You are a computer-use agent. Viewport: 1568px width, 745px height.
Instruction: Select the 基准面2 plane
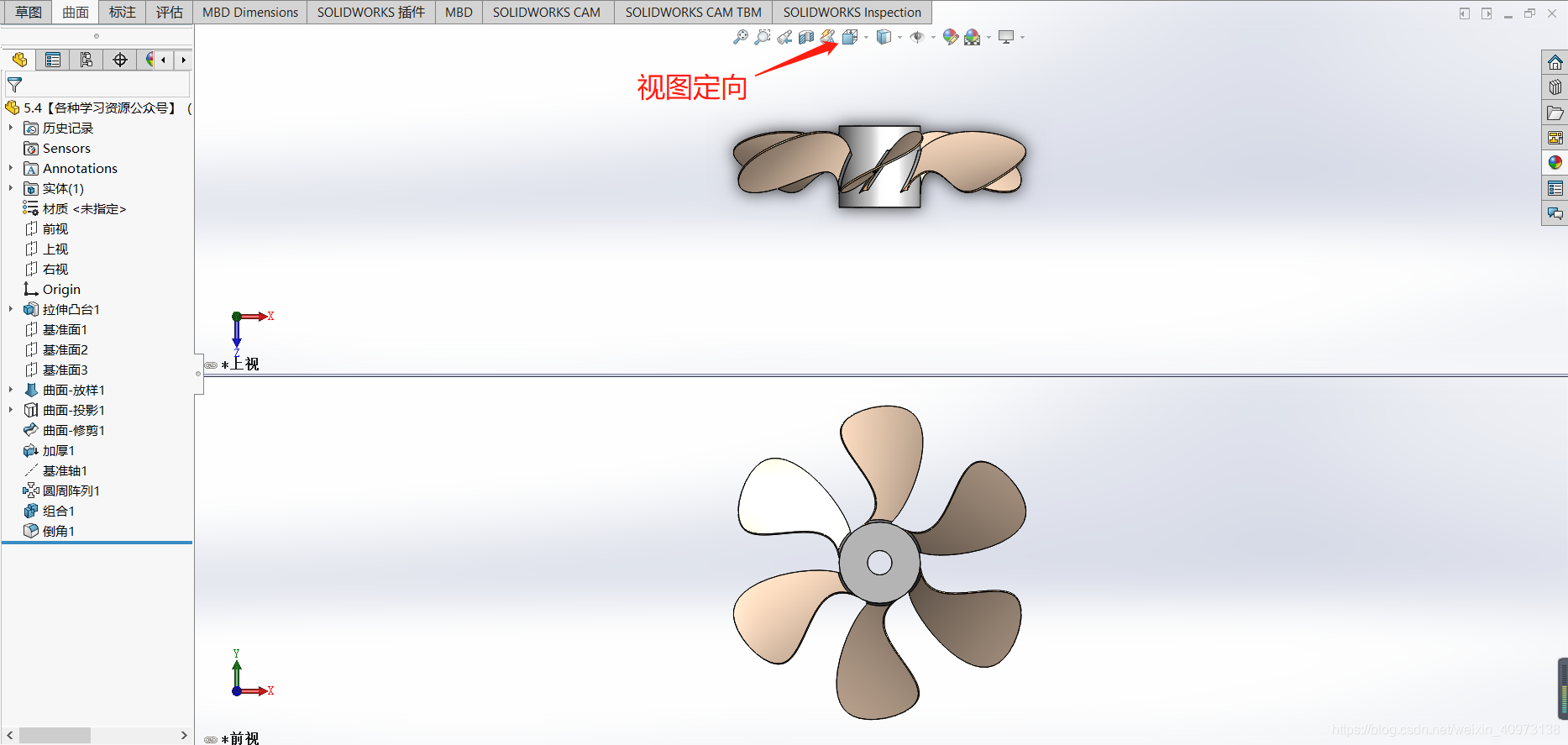(x=56, y=349)
